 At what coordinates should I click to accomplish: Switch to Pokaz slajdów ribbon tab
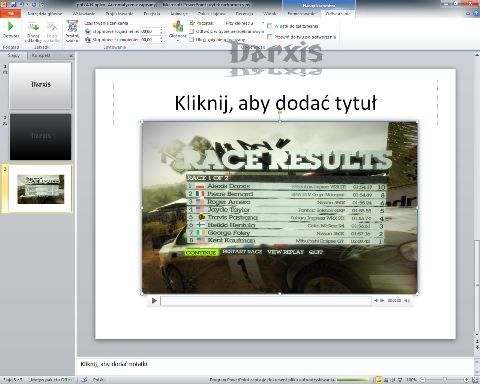click(211, 14)
